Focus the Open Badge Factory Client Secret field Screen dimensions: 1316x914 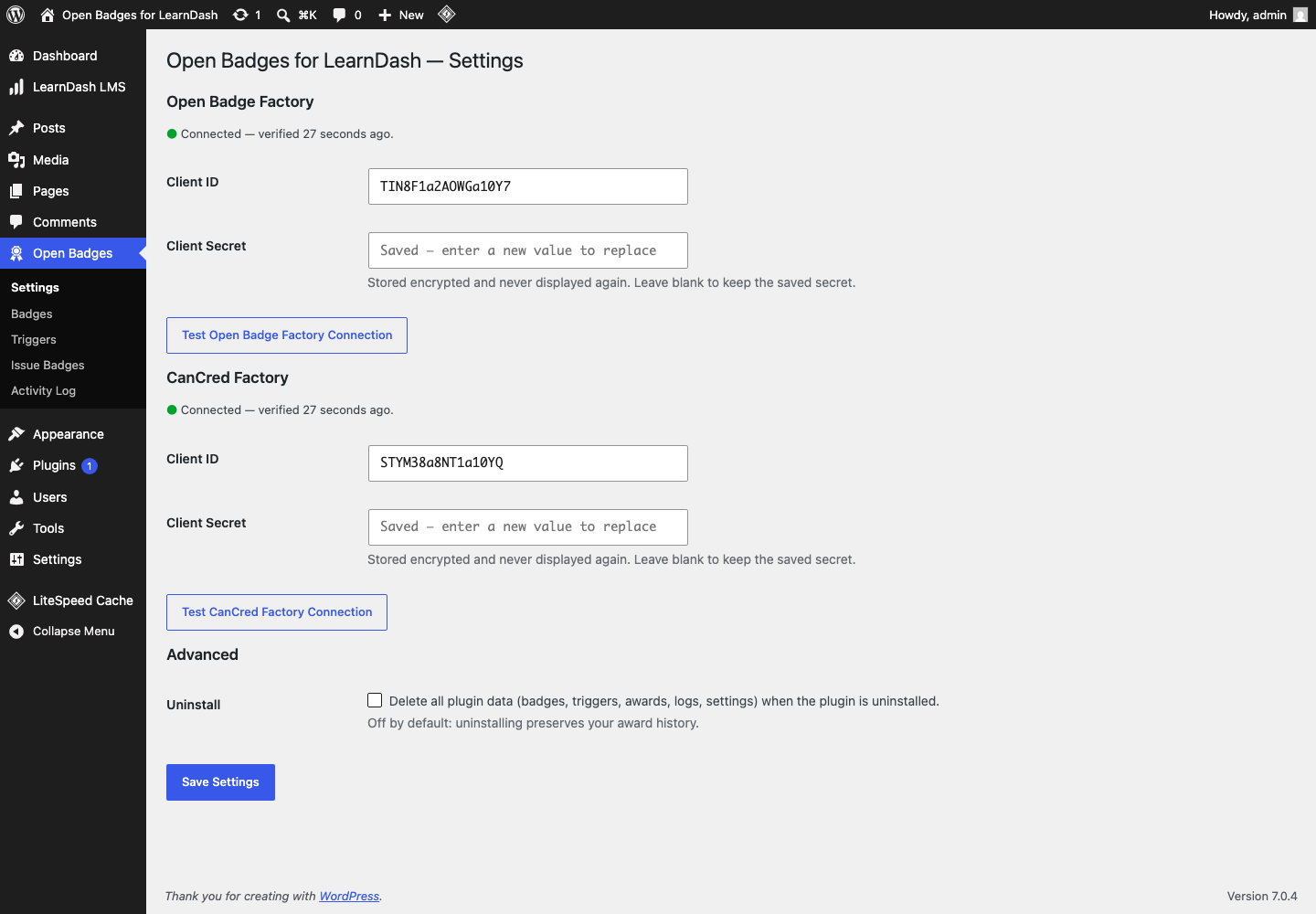528,250
